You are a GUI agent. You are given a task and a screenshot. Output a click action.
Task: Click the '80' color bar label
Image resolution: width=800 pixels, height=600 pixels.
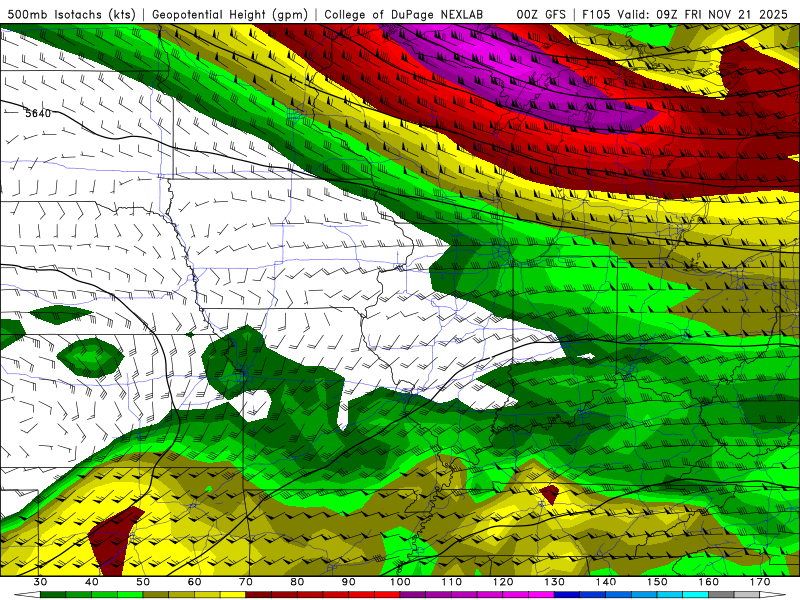click(x=297, y=582)
